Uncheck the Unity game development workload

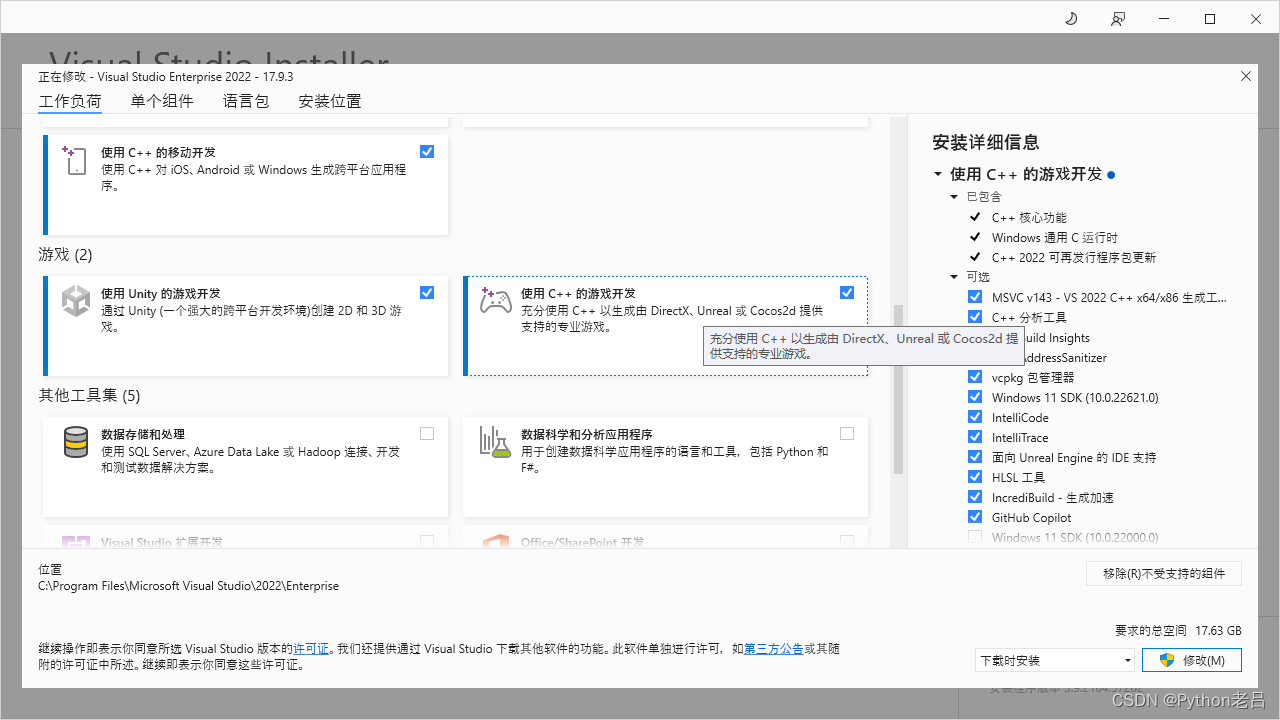(427, 293)
